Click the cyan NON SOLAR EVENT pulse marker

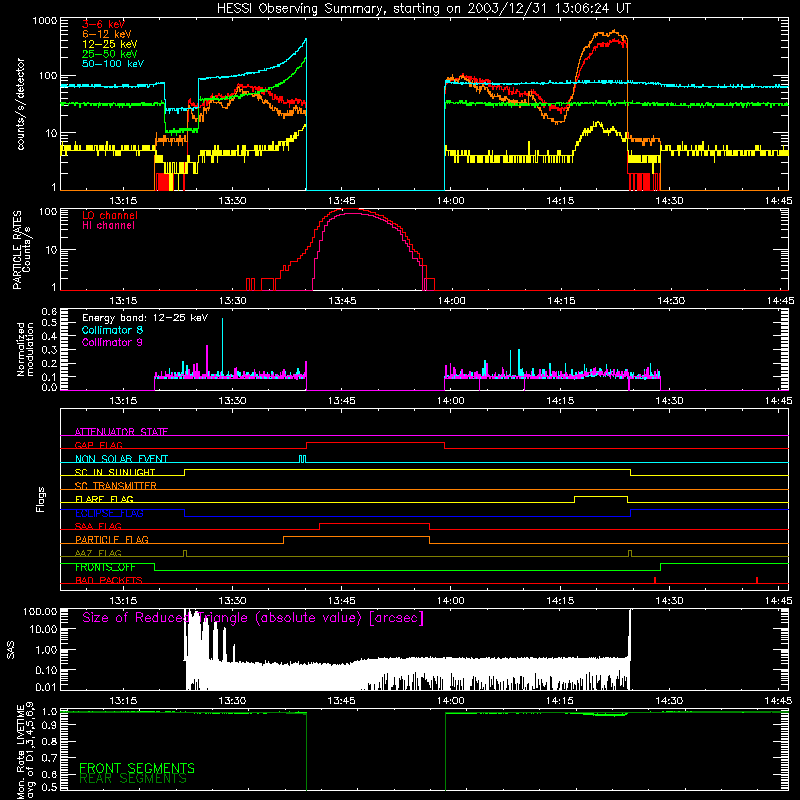pyautogui.click(x=302, y=459)
